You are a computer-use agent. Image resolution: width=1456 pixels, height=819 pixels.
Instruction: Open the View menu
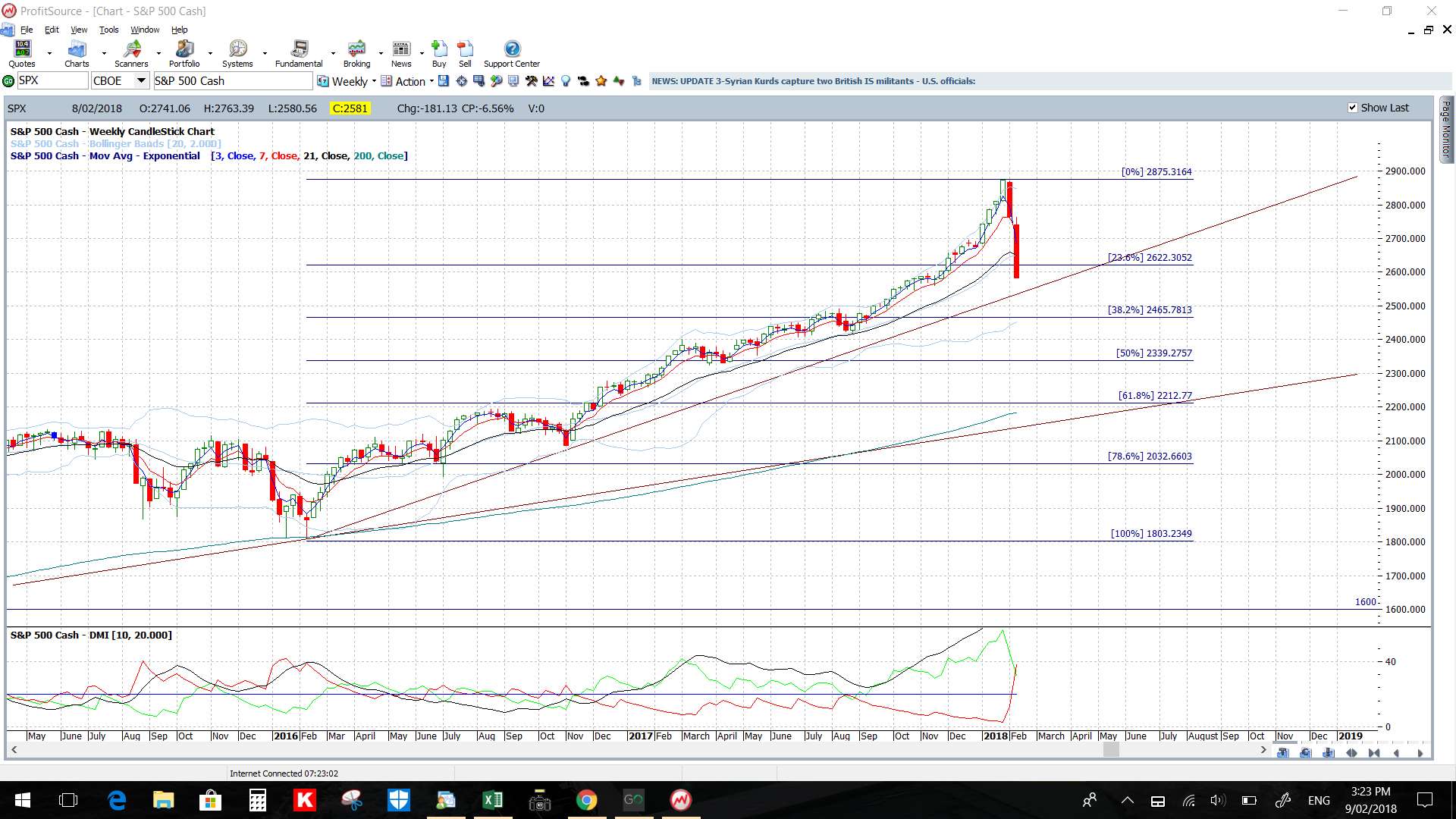79,30
